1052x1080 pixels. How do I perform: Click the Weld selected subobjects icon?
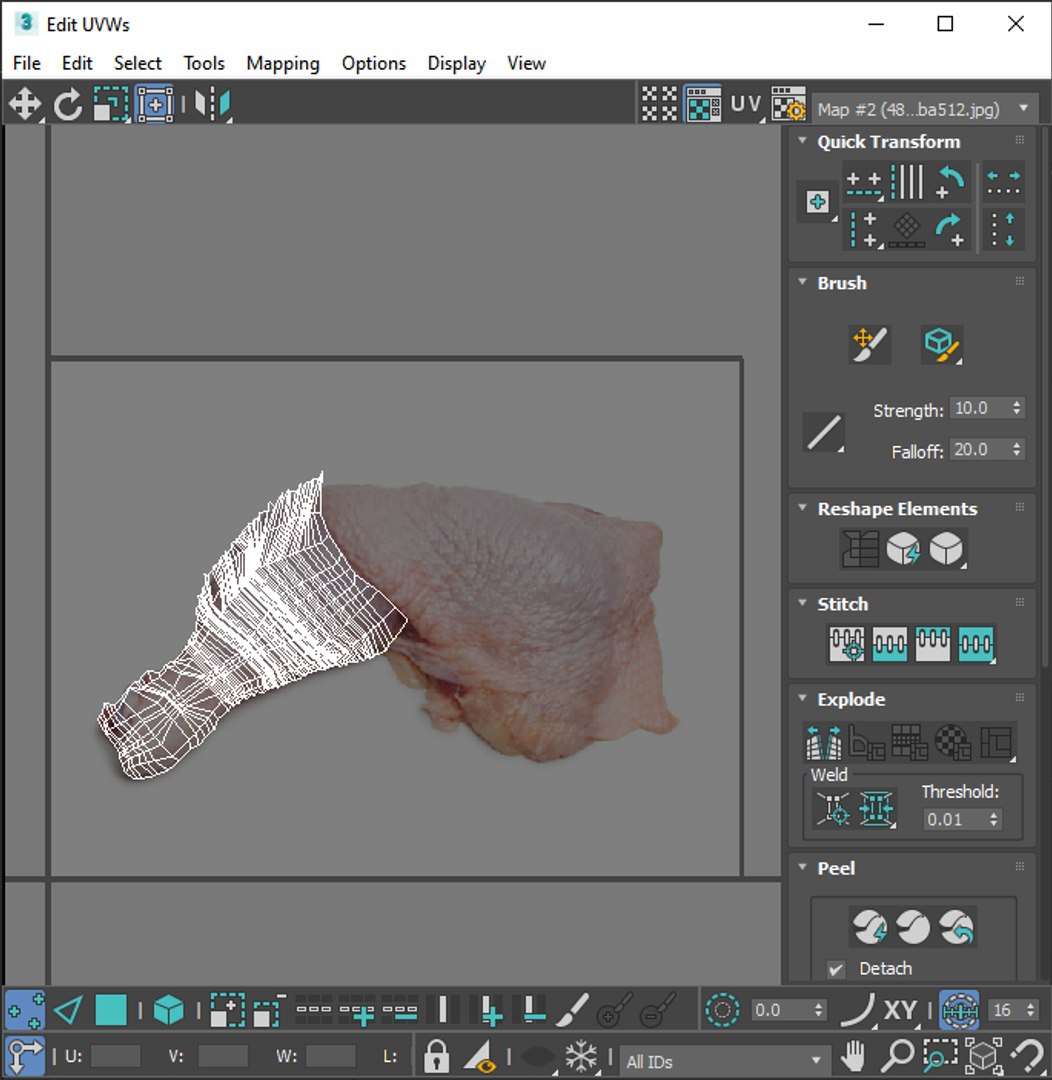coord(876,809)
